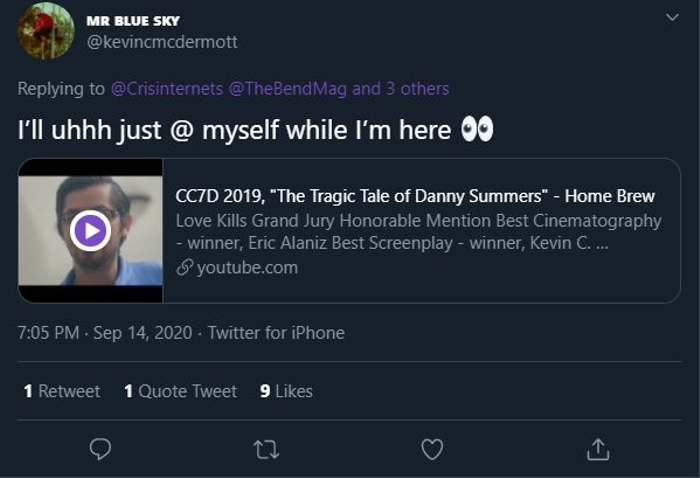
Task: Click the link chain icon by youtube.com
Action: (183, 267)
